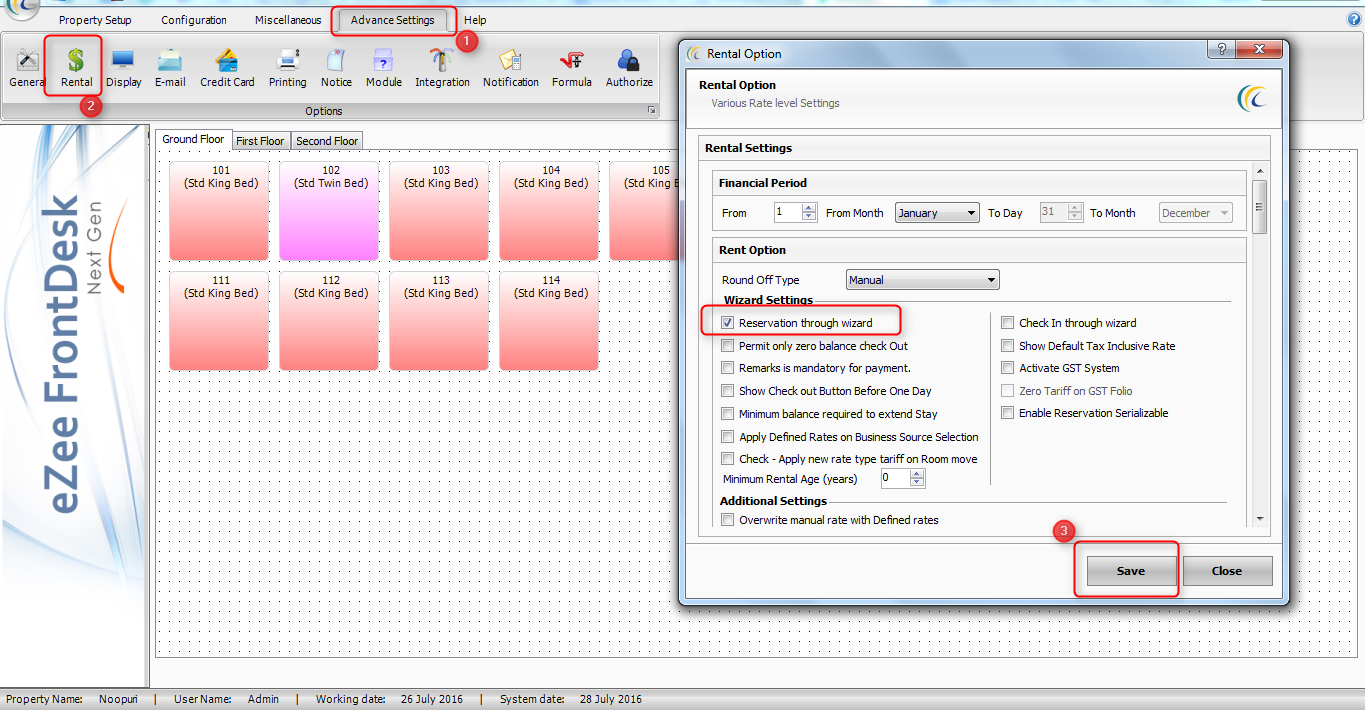Click the To Day stepper arrows
This screenshot has height=711, width=1365.
pyautogui.click(x=1075, y=213)
